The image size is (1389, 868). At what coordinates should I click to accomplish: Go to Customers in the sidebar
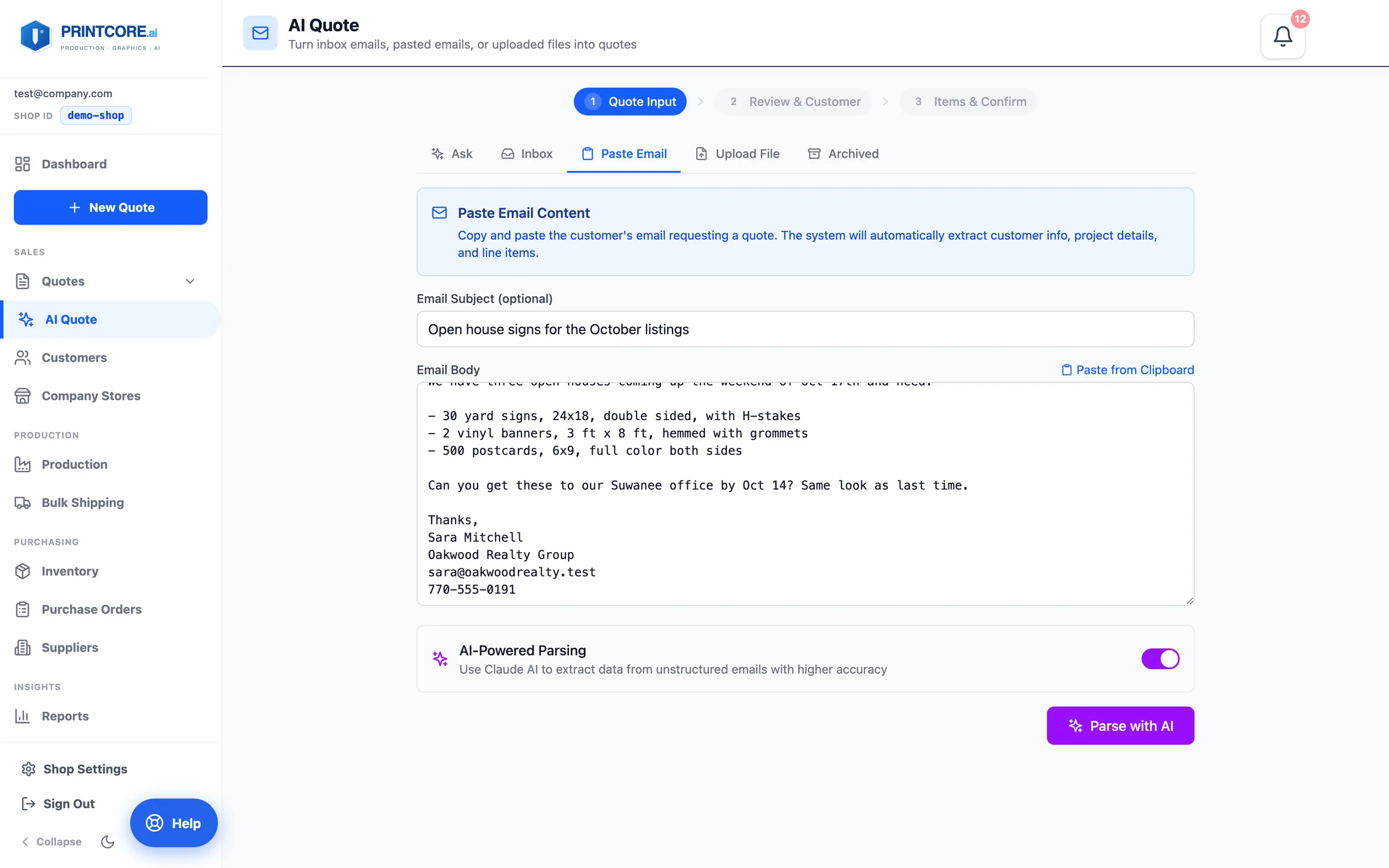111,358
